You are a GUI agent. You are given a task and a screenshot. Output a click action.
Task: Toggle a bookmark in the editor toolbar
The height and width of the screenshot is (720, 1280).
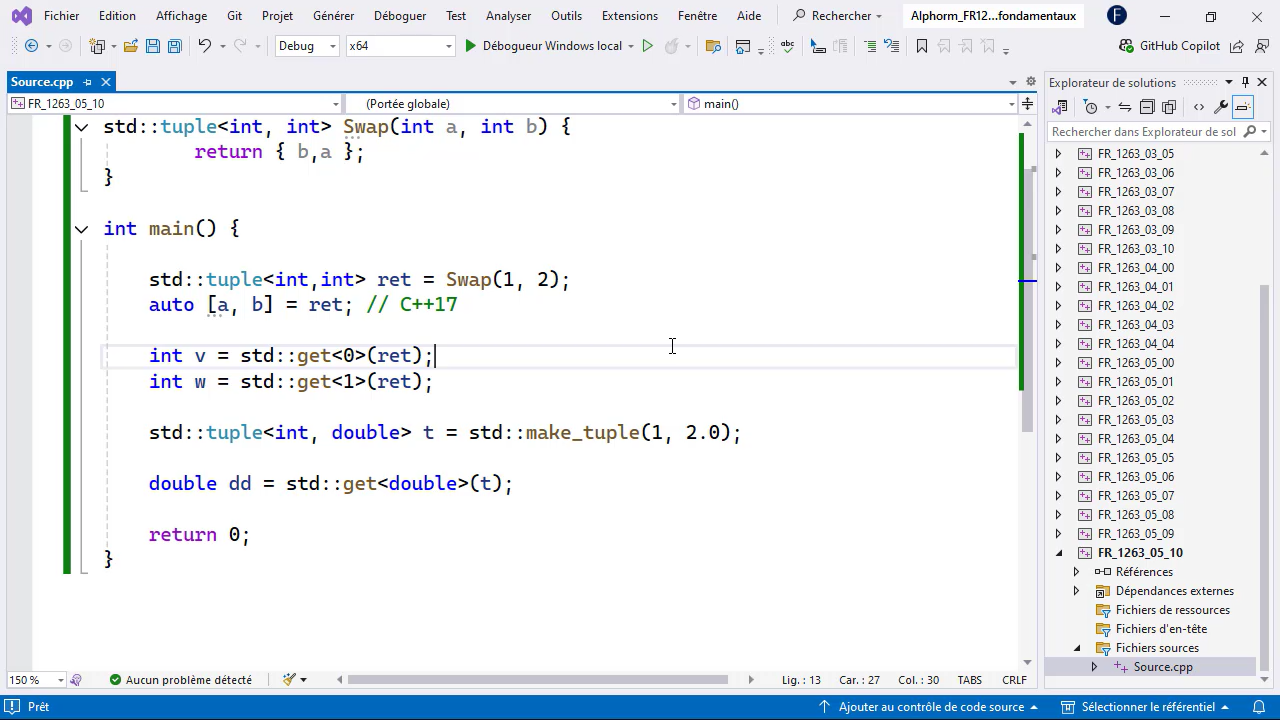tap(921, 46)
